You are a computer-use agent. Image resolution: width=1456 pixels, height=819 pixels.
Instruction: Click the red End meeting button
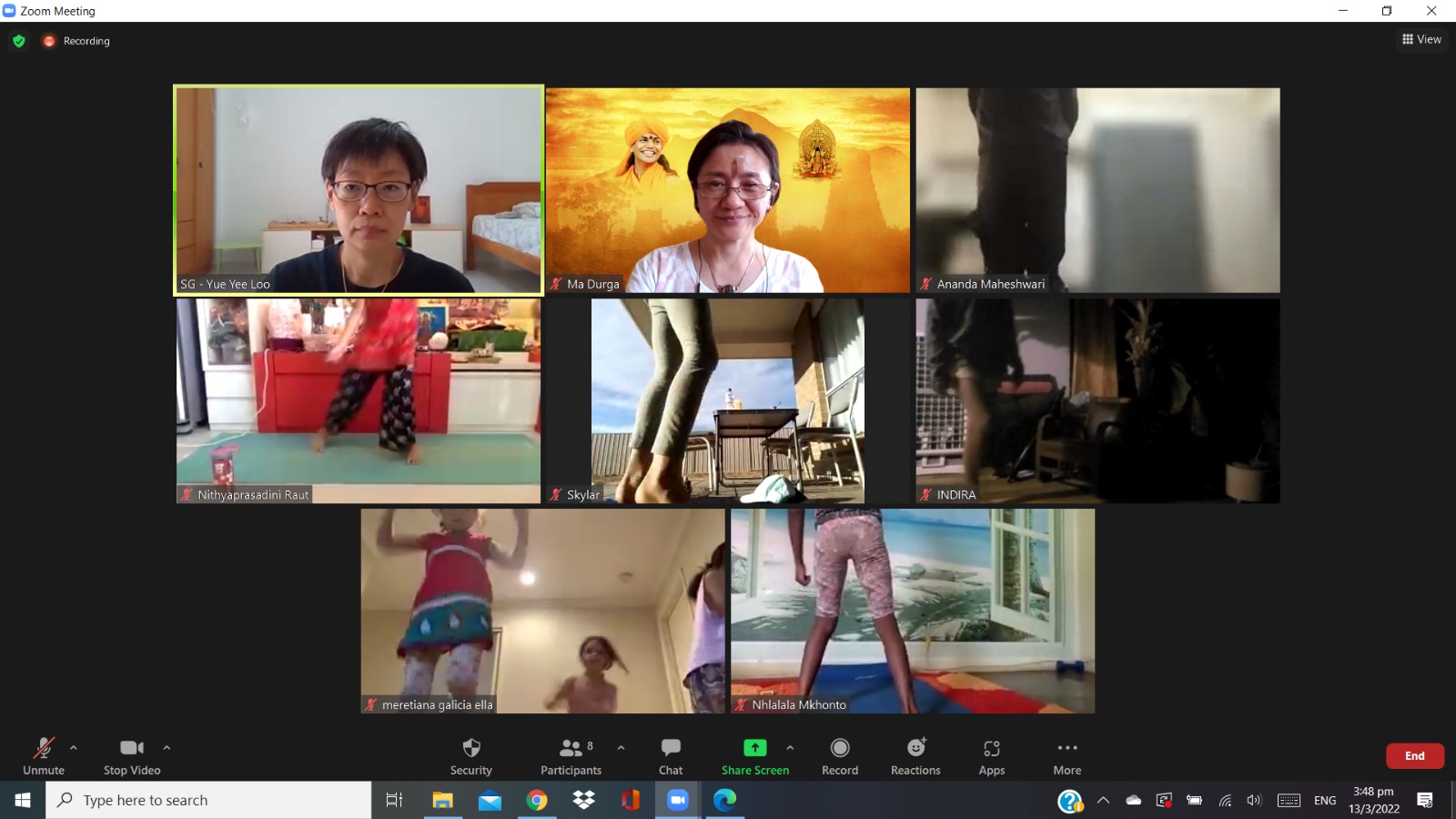click(1414, 756)
